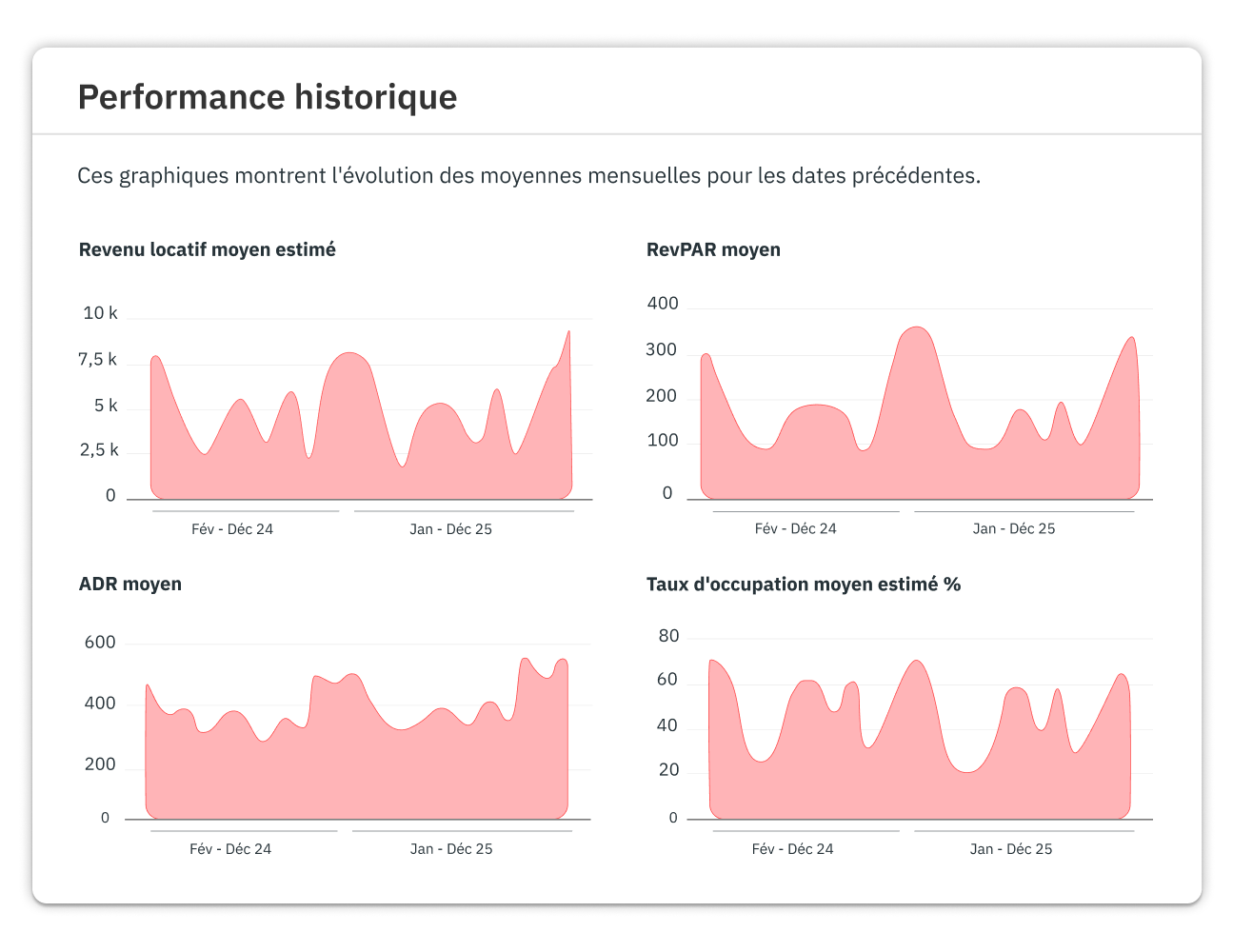Click the description sentence about monthly averages
This screenshot has height=952, width=1233.
529,176
